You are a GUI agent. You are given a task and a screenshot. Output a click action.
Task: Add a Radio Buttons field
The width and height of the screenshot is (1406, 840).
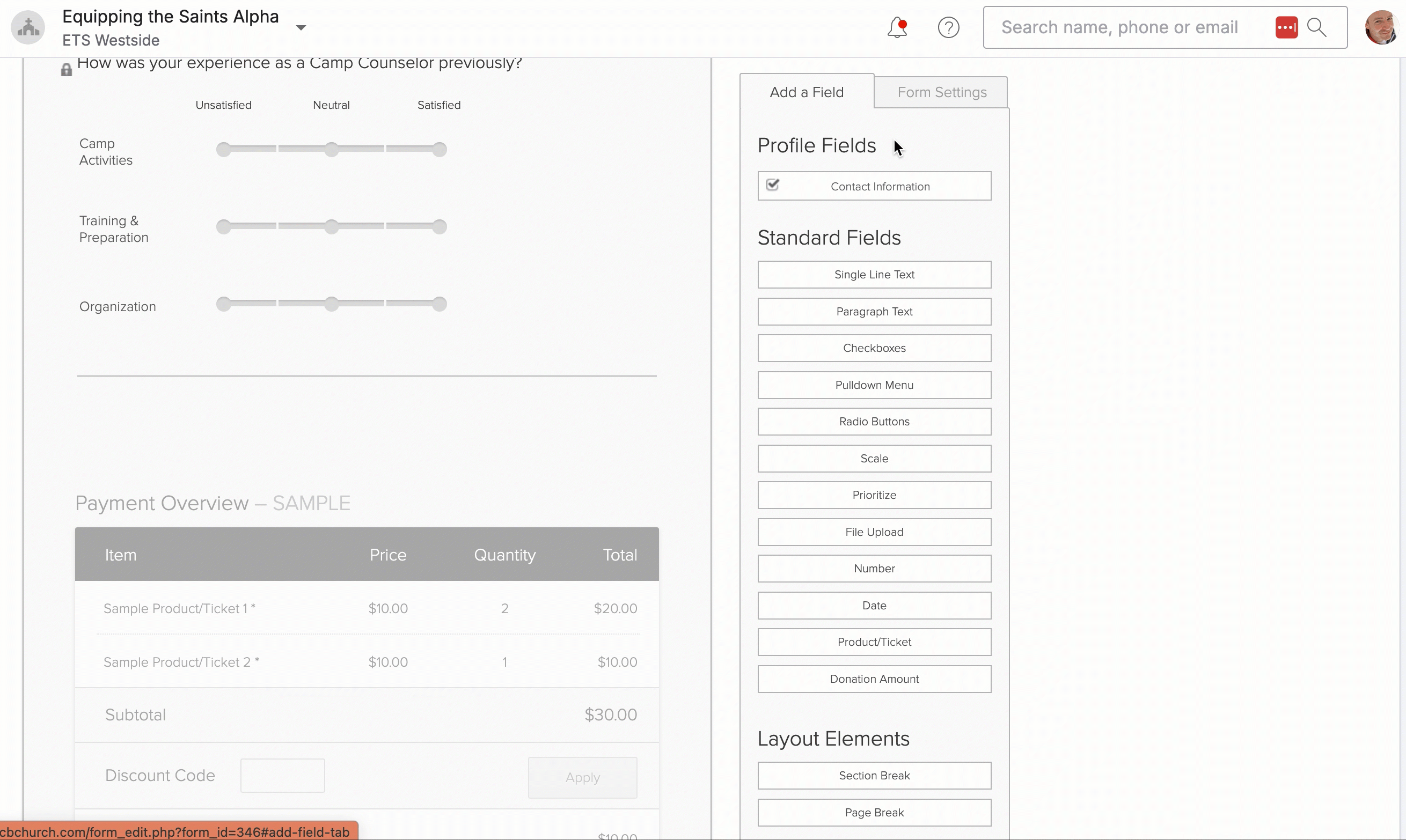874,421
